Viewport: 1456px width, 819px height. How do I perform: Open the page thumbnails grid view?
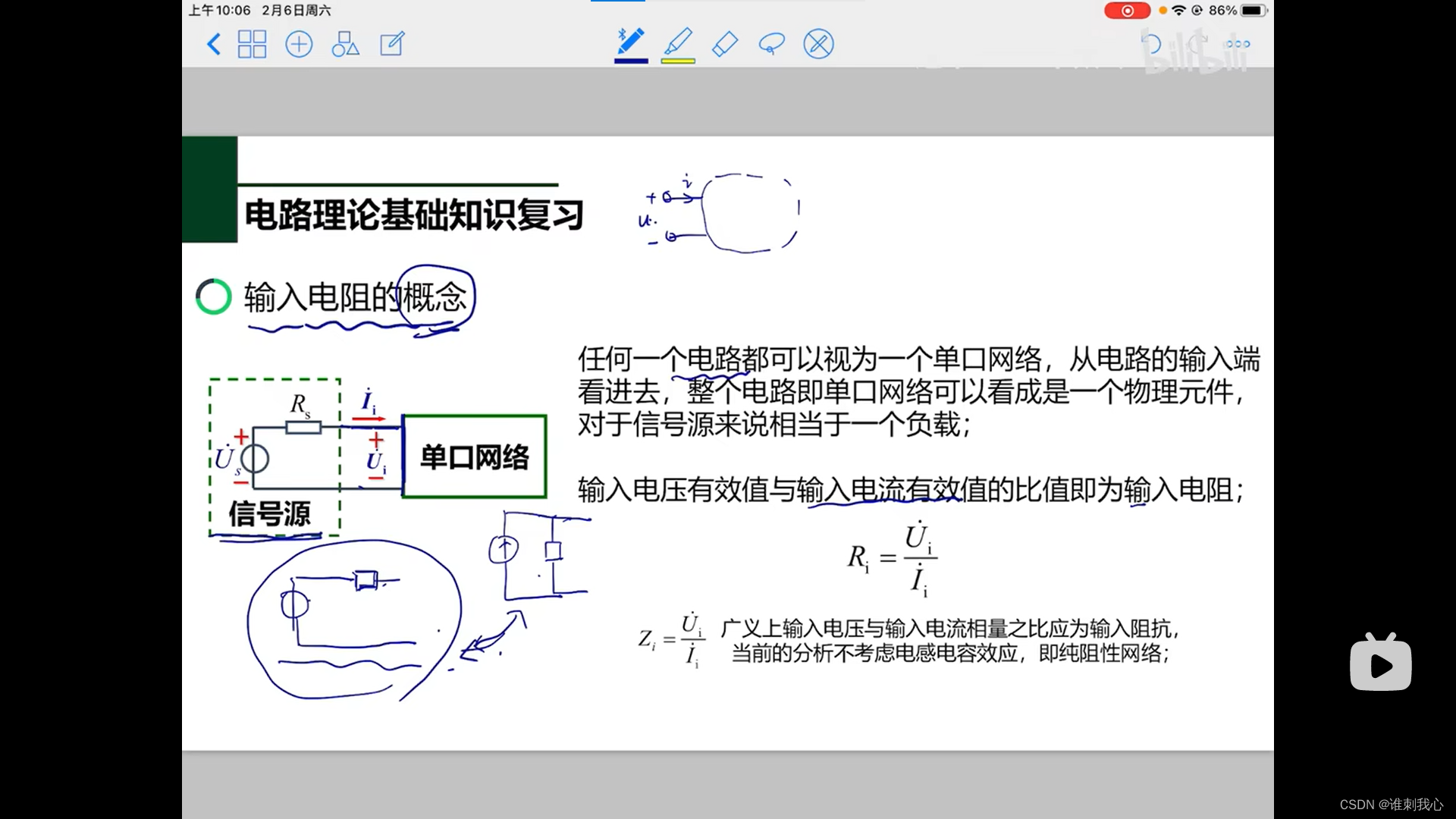tap(252, 44)
